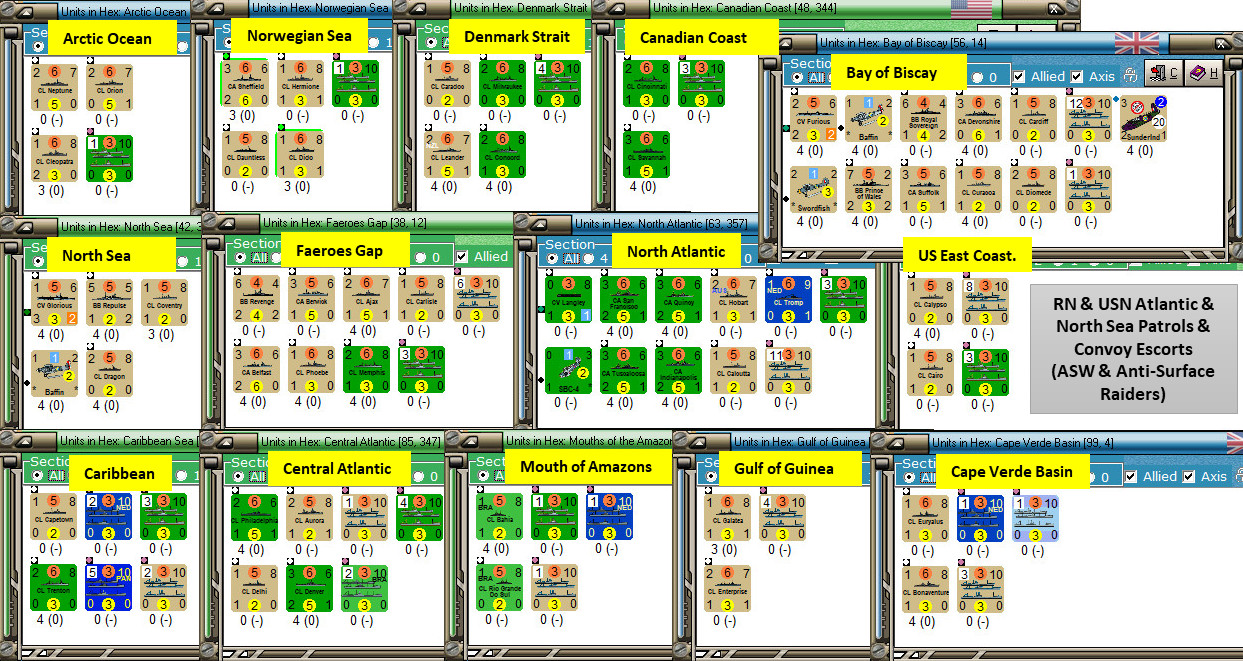Pick the CV Langley carrier counter

click(570, 300)
